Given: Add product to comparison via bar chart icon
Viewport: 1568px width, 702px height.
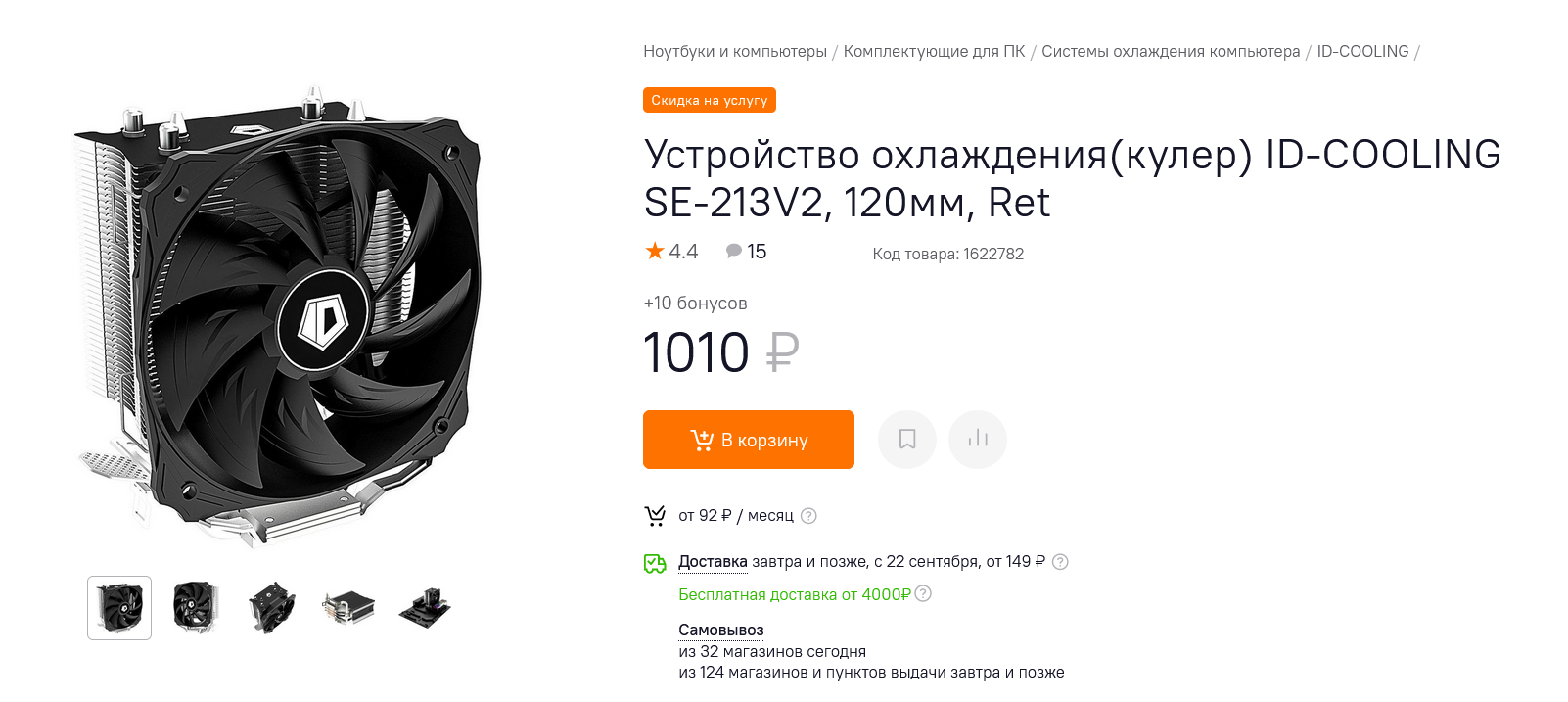Looking at the screenshot, I should 978,440.
